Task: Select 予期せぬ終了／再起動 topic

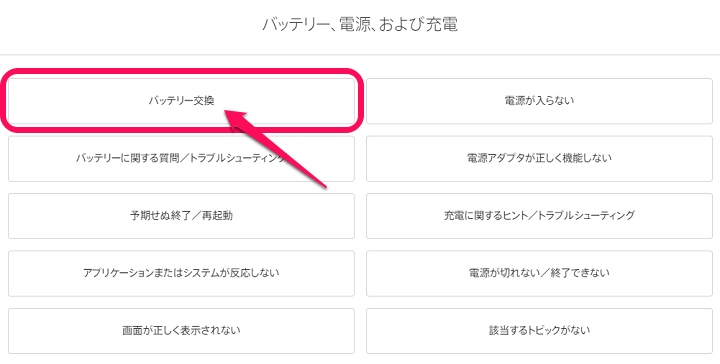Action: [181, 216]
